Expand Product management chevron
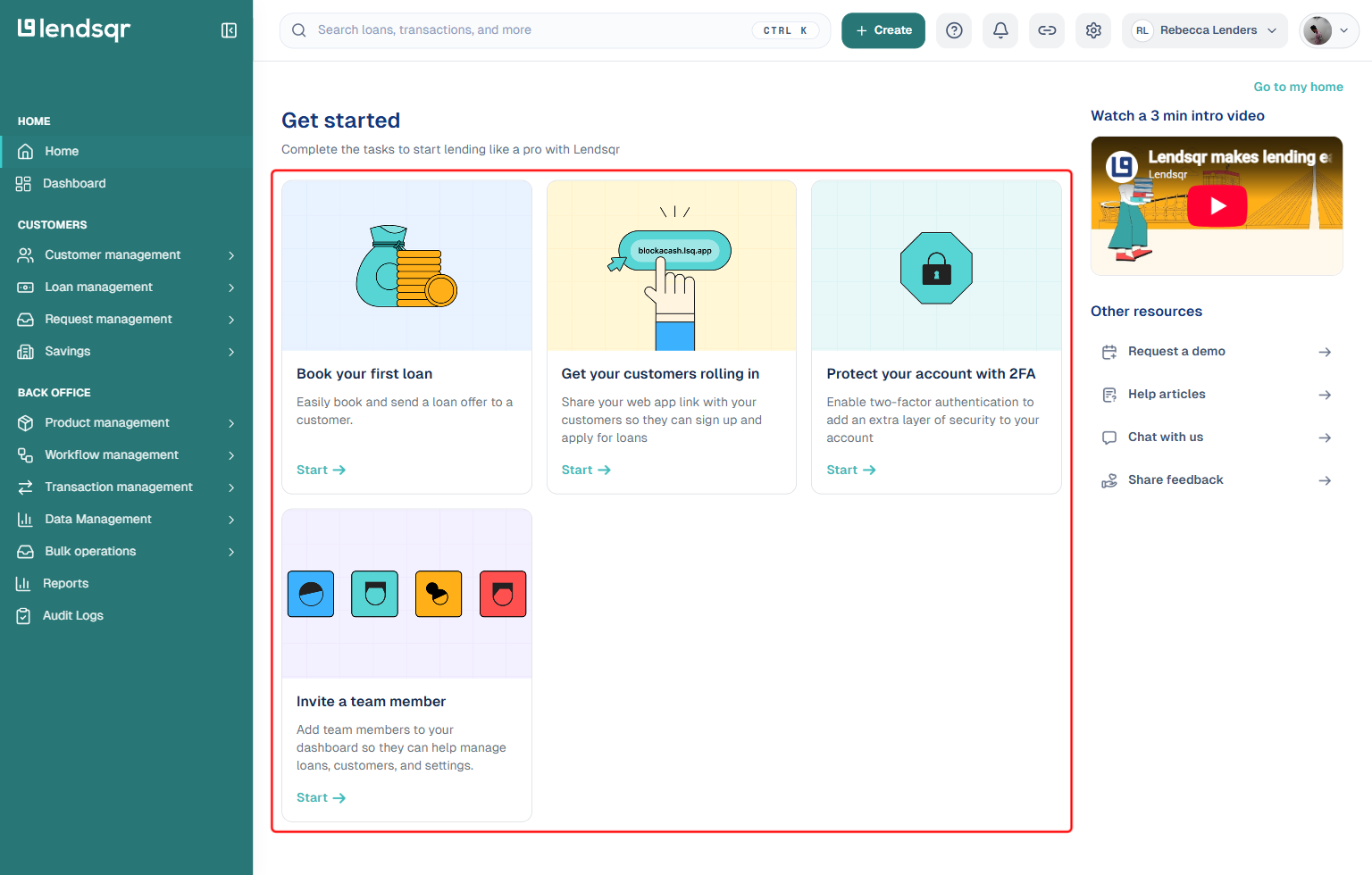The width and height of the screenshot is (1372, 875). click(x=231, y=423)
